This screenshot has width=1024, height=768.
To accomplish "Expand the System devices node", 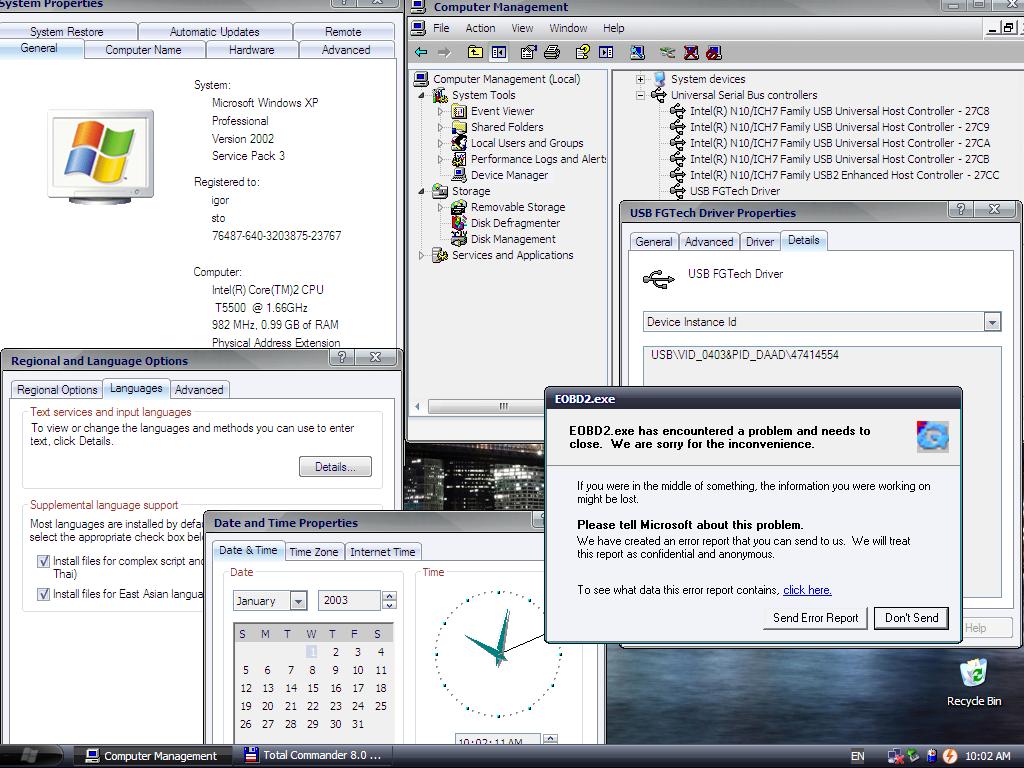I will 641,79.
